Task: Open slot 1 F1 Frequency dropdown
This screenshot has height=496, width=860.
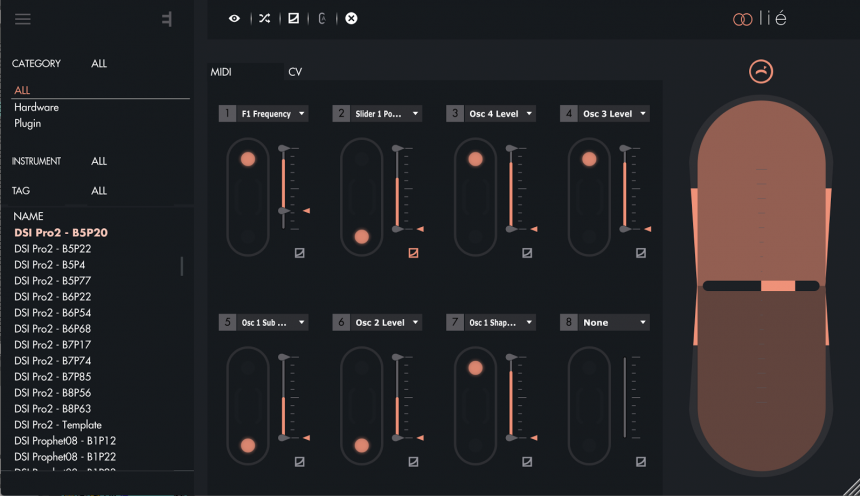Action: (273, 114)
